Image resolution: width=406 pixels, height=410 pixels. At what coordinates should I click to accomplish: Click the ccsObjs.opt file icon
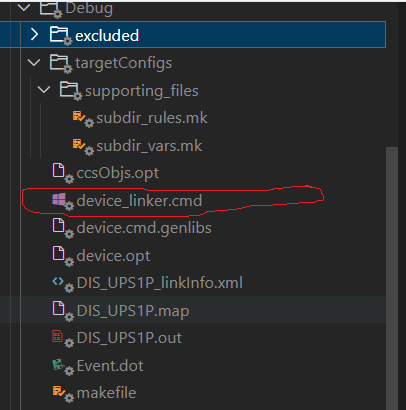pyautogui.click(x=62, y=173)
